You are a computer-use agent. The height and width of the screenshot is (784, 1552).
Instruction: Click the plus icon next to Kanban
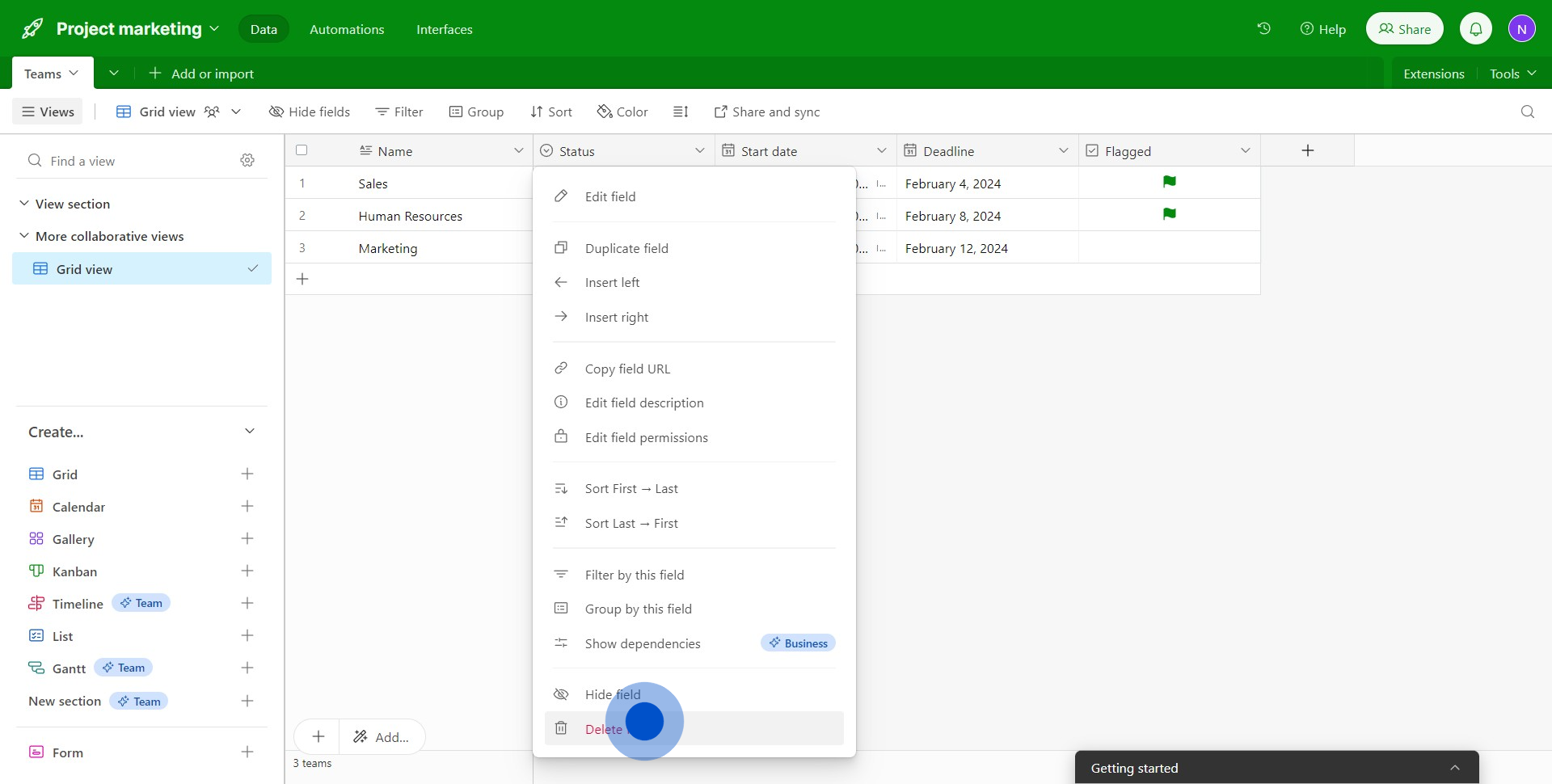coord(247,571)
